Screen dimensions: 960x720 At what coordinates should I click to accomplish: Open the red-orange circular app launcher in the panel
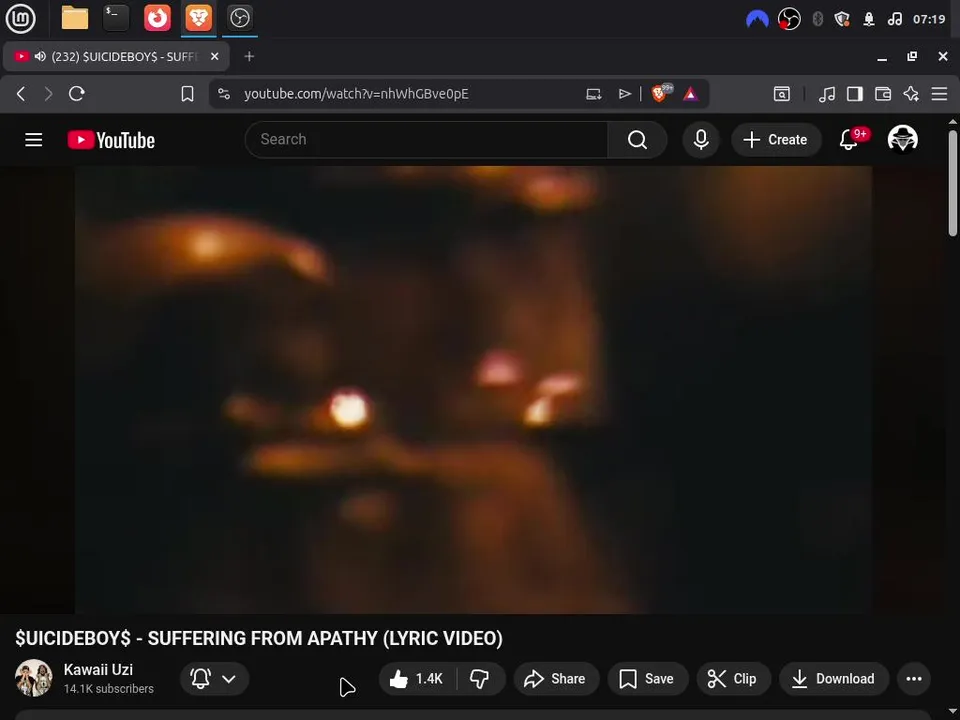point(157,18)
